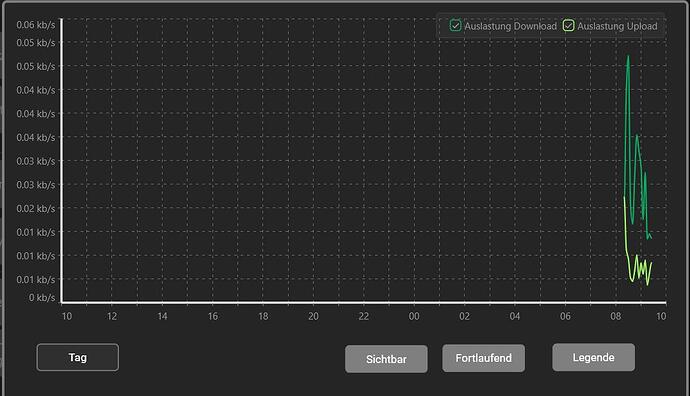Viewport: 690px width, 396px height.
Task: Click the 0.06 kb/s axis label
Action: point(36,25)
